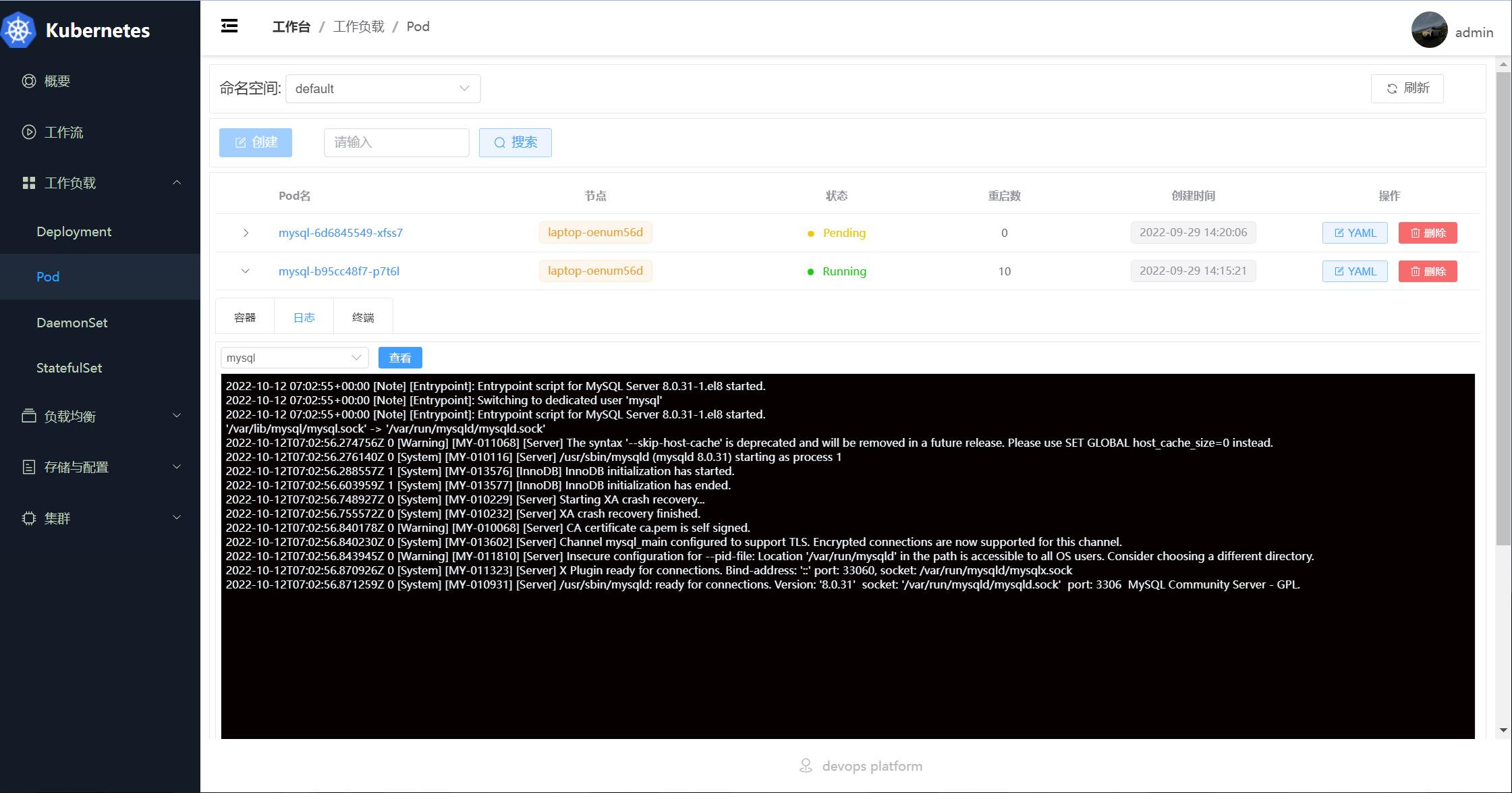The width and height of the screenshot is (1512, 793).
Task: Click the 搜索 search button
Action: 515,142
